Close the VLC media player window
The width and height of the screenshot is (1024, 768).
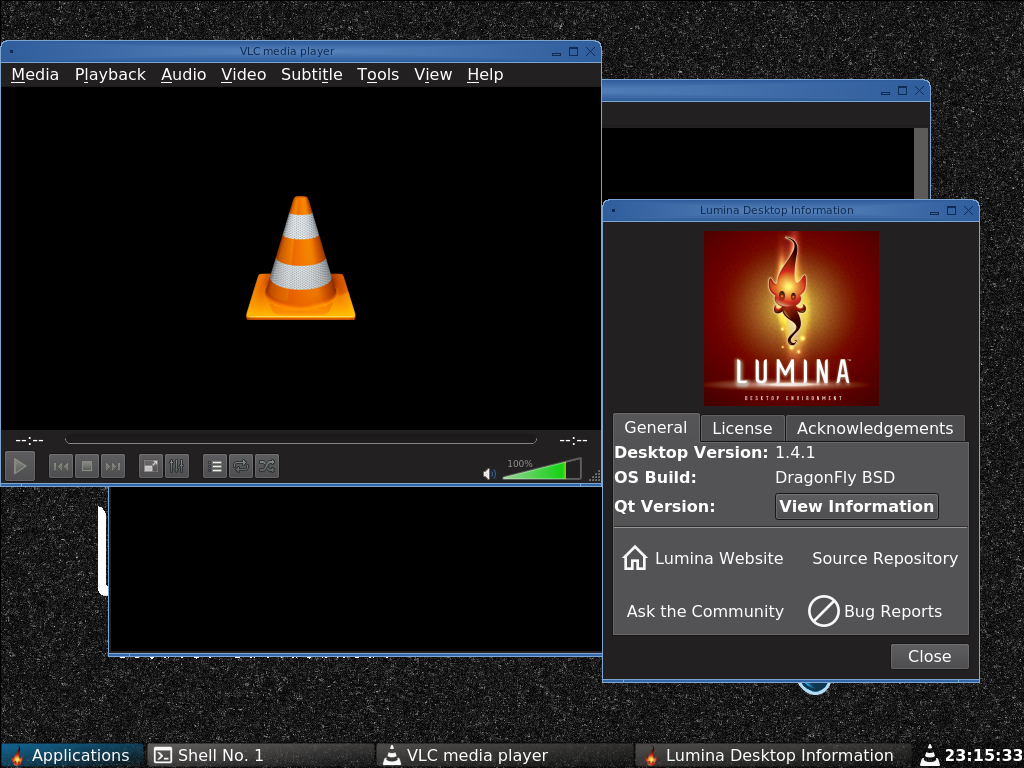590,52
